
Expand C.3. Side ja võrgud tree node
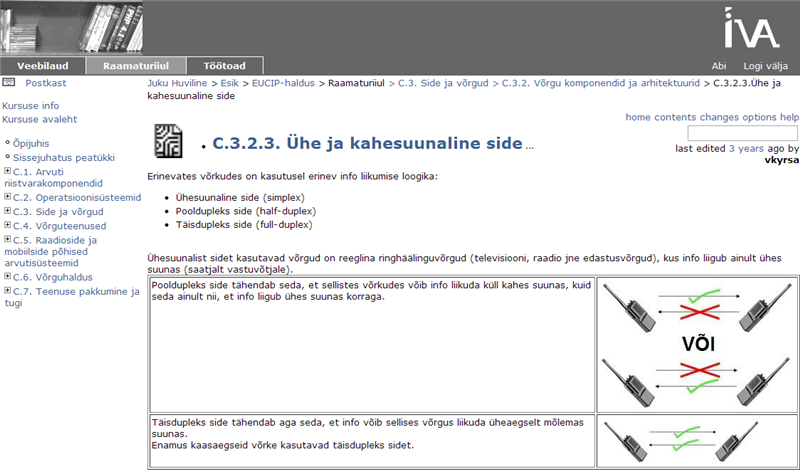click(8, 211)
